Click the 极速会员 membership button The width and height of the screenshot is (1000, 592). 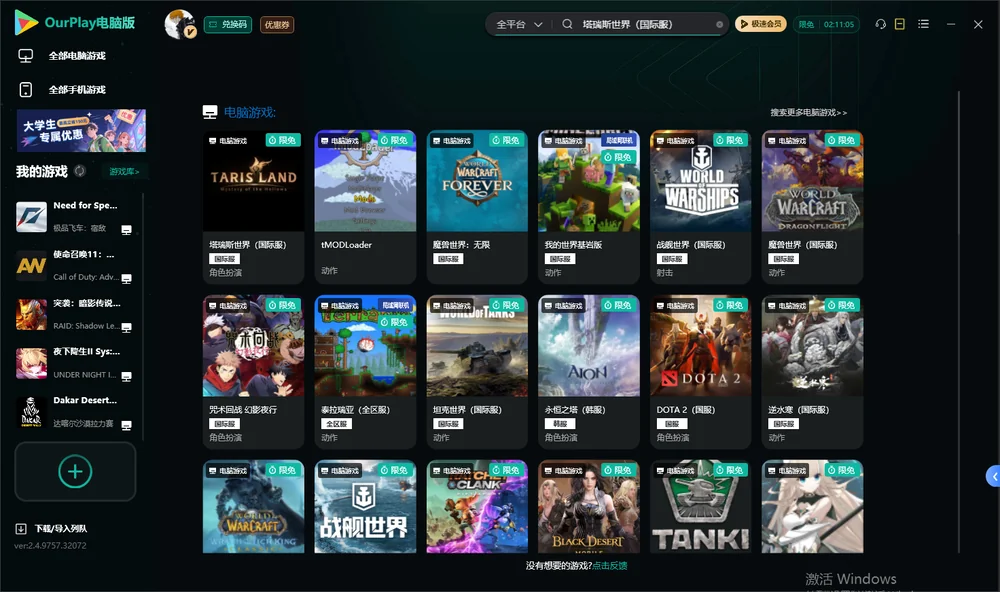(x=760, y=24)
